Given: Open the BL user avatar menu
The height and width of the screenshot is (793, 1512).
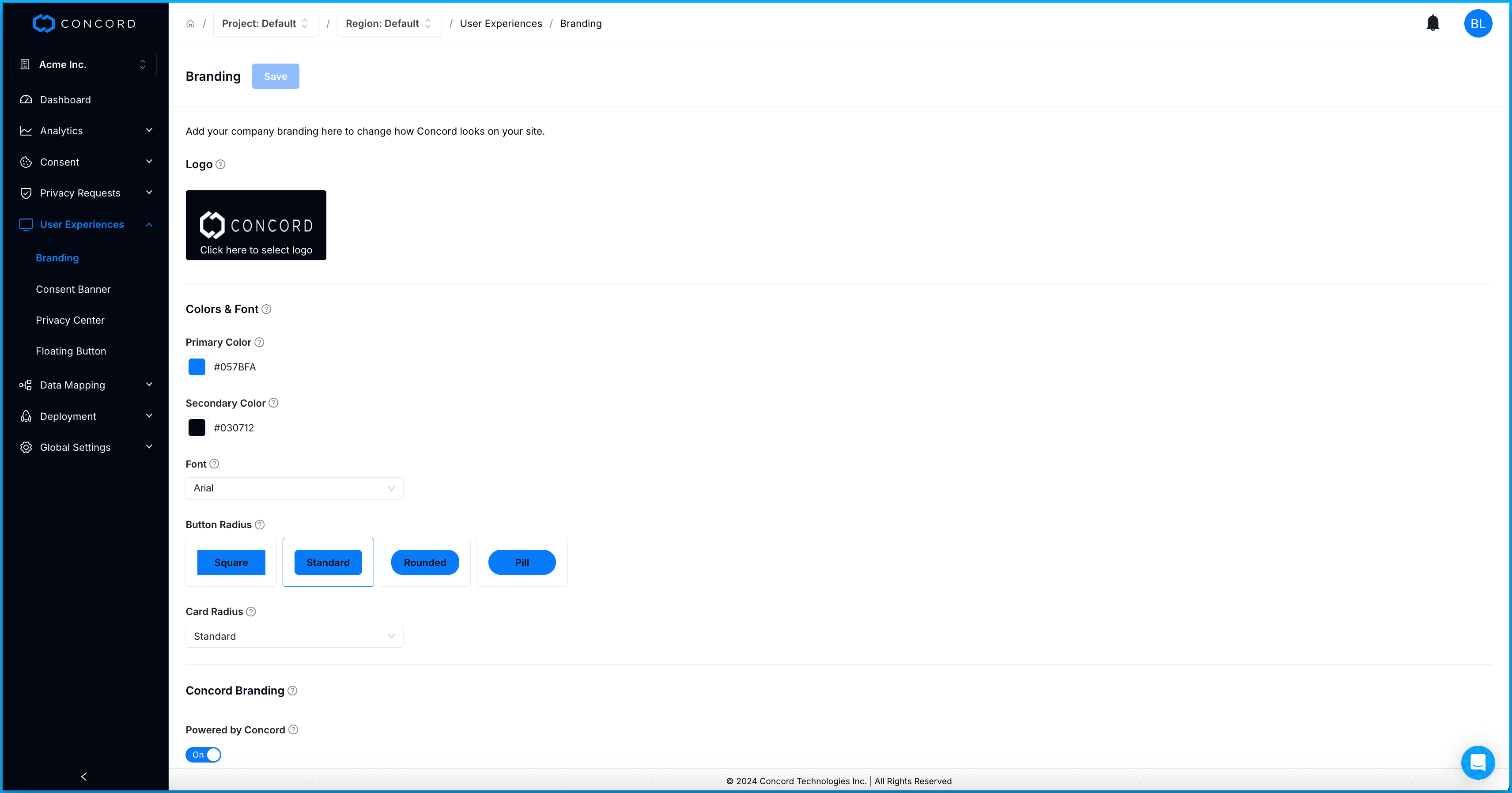Looking at the screenshot, I should coord(1478,23).
